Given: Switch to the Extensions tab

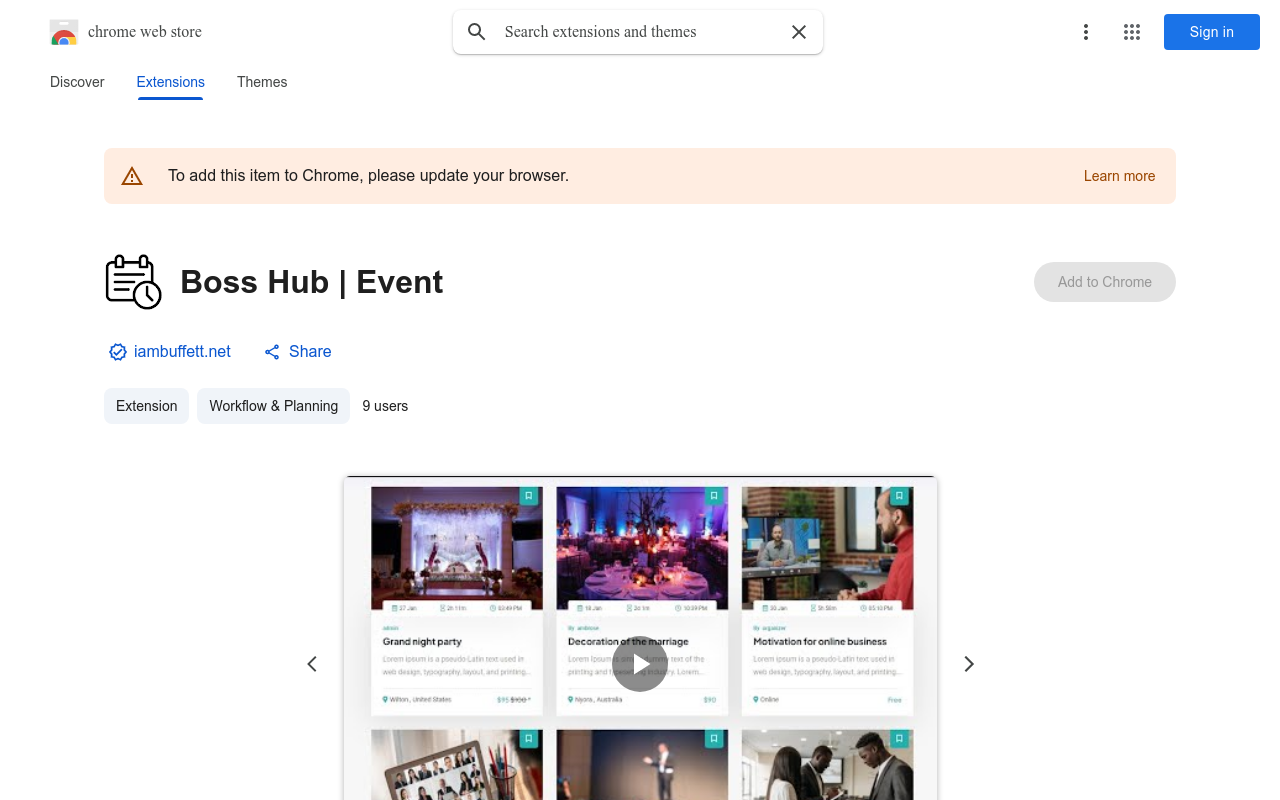Looking at the screenshot, I should tap(171, 82).
